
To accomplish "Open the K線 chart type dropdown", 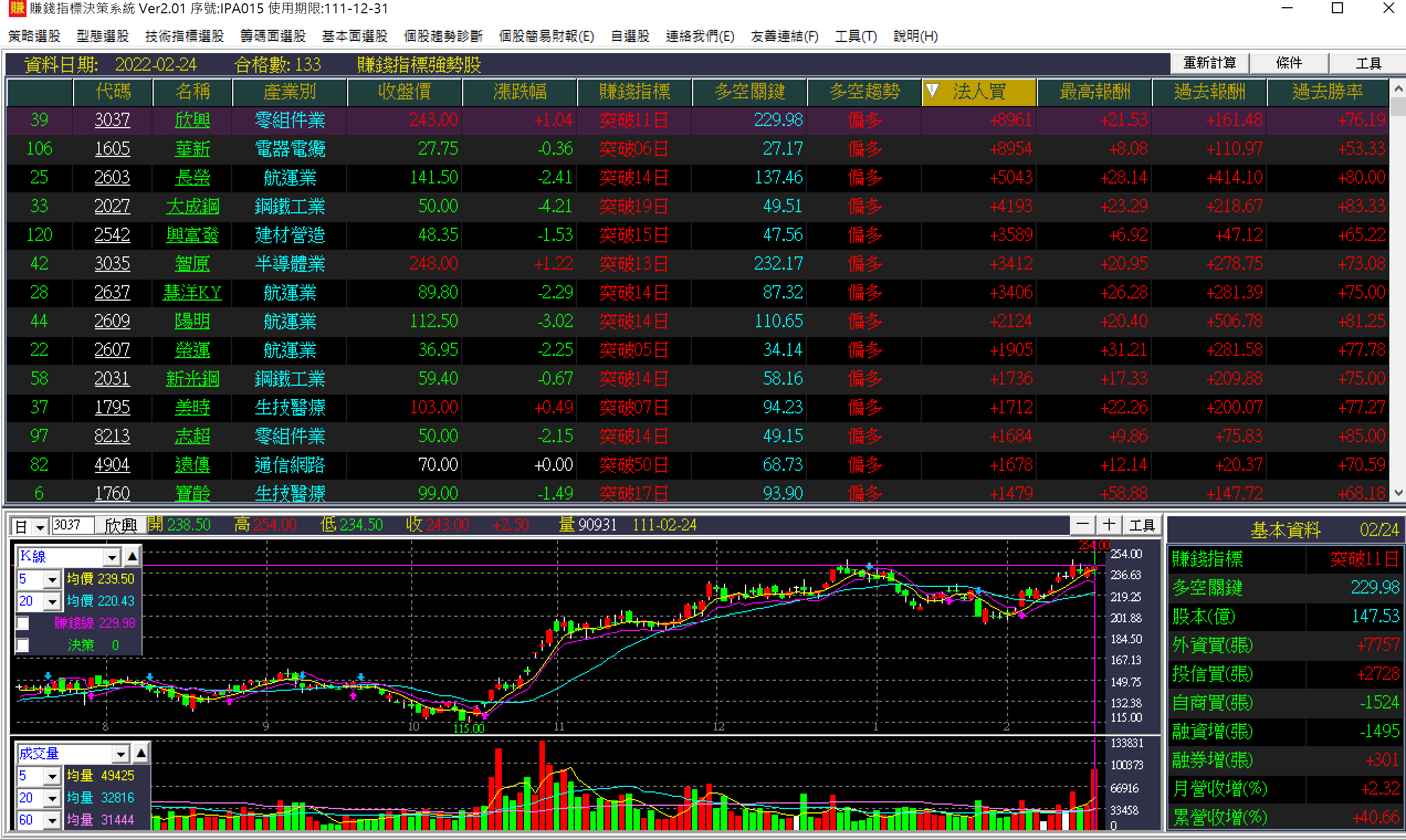I will (112, 557).
